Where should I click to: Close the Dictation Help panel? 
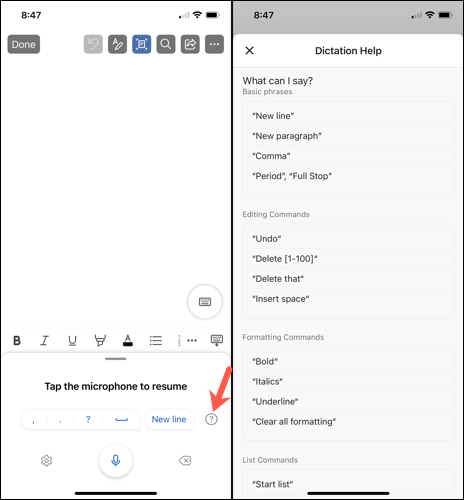click(250, 51)
